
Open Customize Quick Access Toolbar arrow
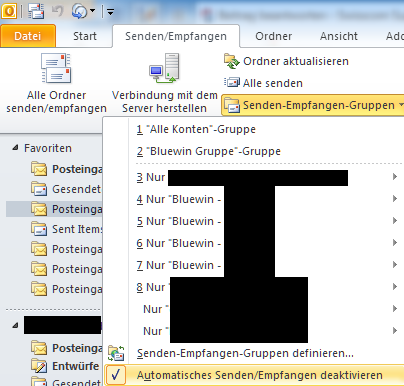[110, 12]
